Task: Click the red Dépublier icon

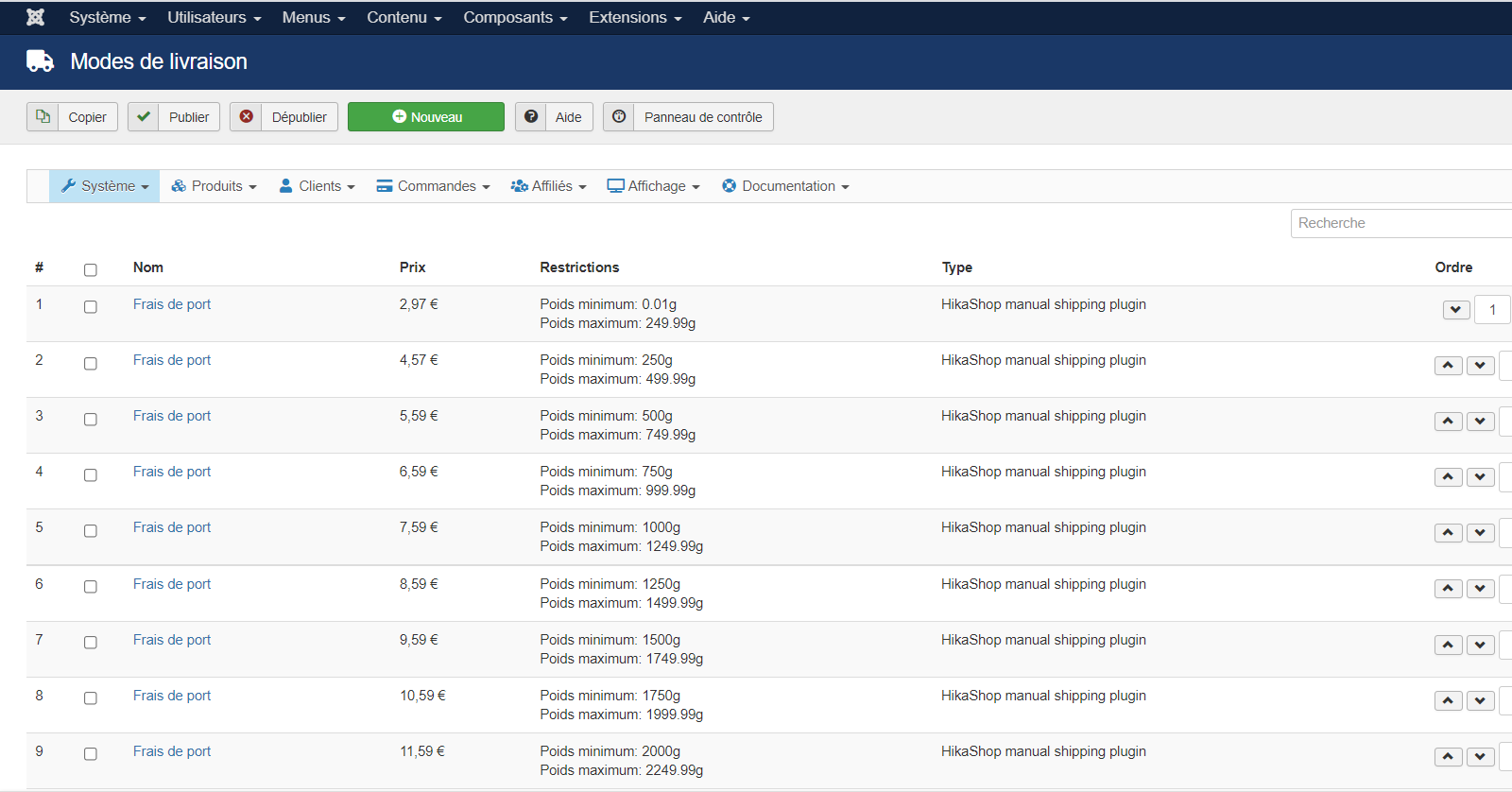Action: pos(246,117)
